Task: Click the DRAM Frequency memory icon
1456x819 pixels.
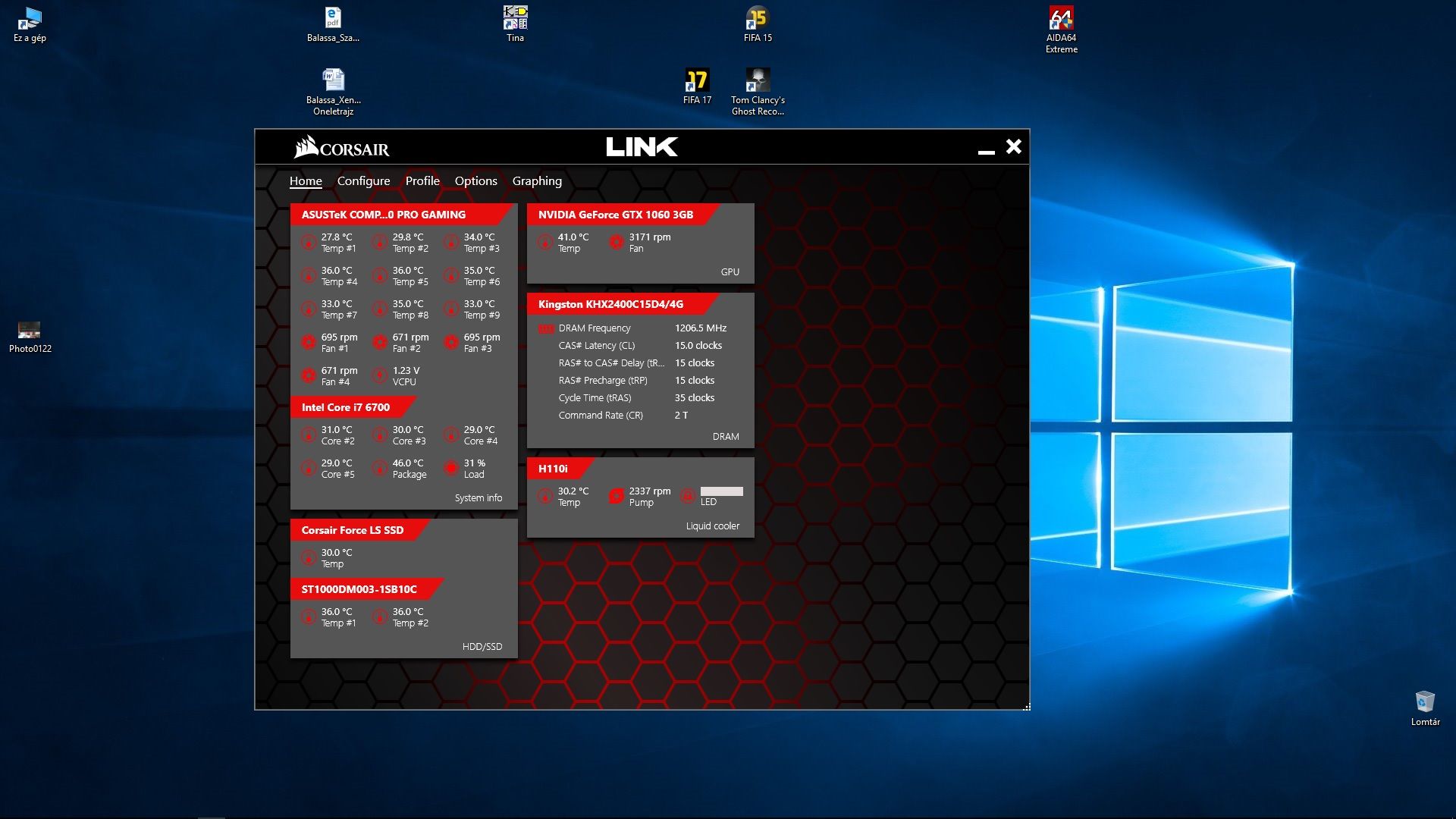Action: pos(546,328)
